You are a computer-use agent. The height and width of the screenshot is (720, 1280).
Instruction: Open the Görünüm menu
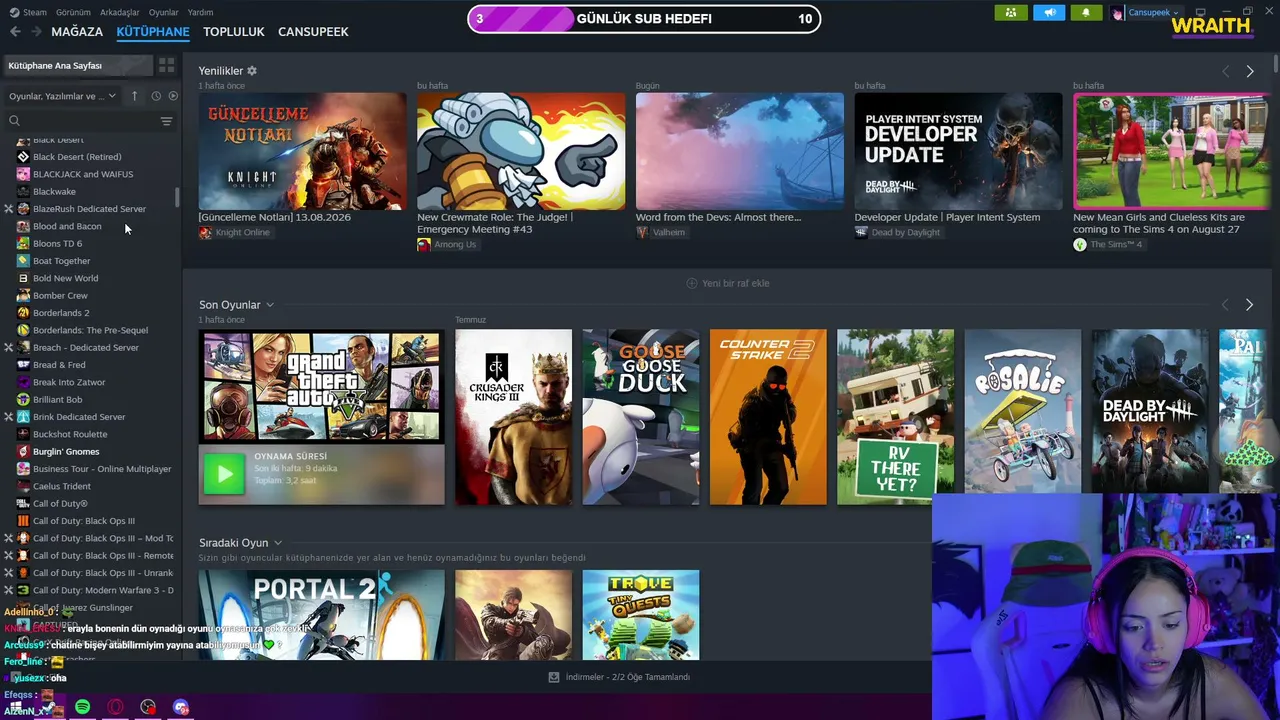pos(73,12)
